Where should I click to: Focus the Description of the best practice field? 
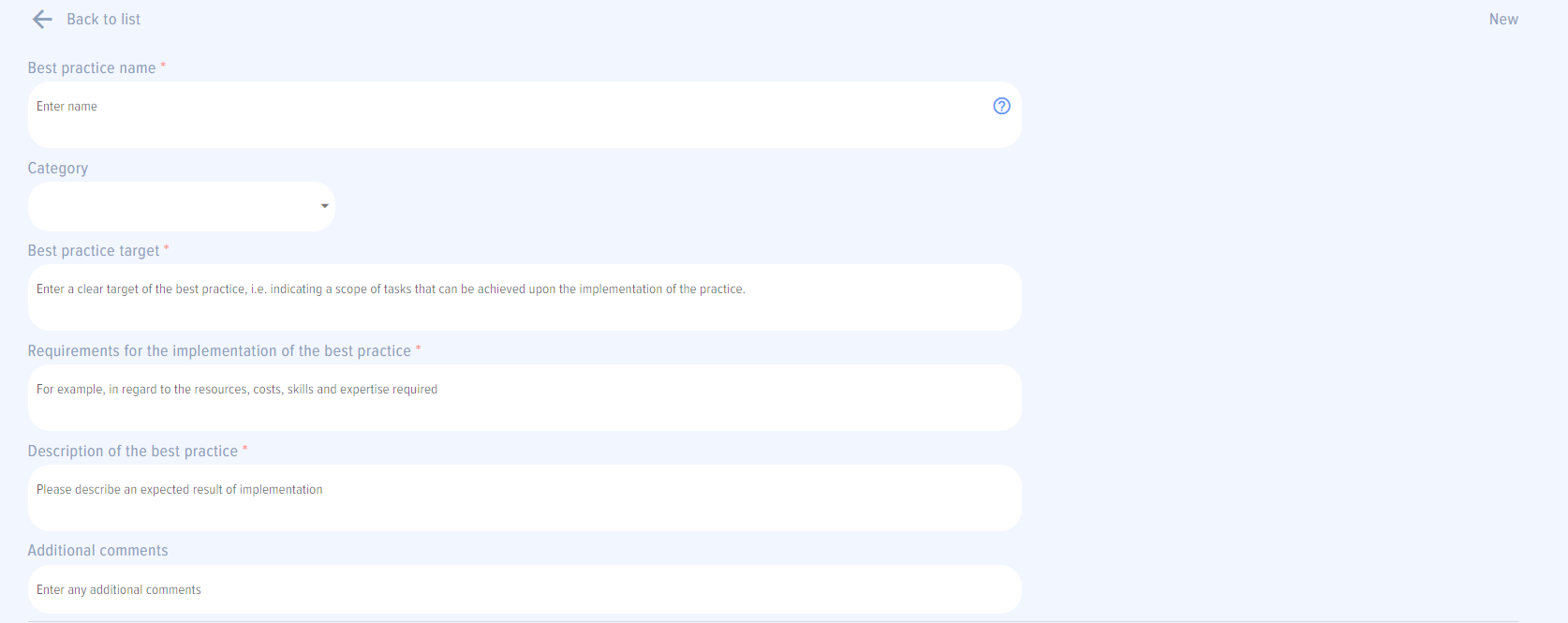click(525, 497)
